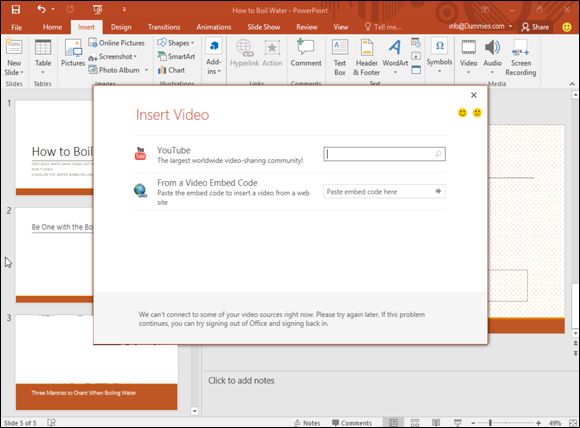Switch to Reading View
The width and height of the screenshot is (580, 428).
point(436,422)
